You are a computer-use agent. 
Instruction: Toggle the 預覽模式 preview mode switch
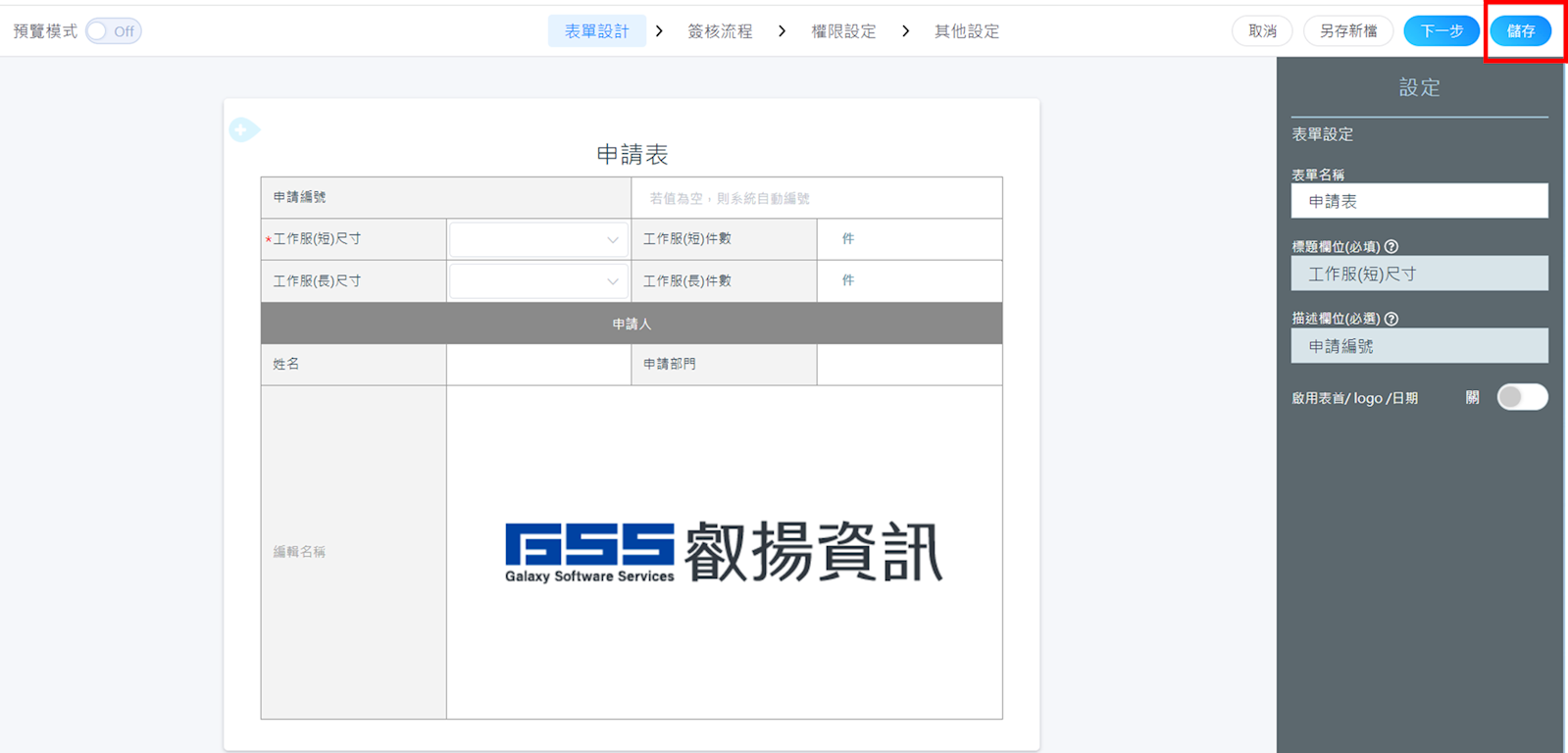[114, 31]
